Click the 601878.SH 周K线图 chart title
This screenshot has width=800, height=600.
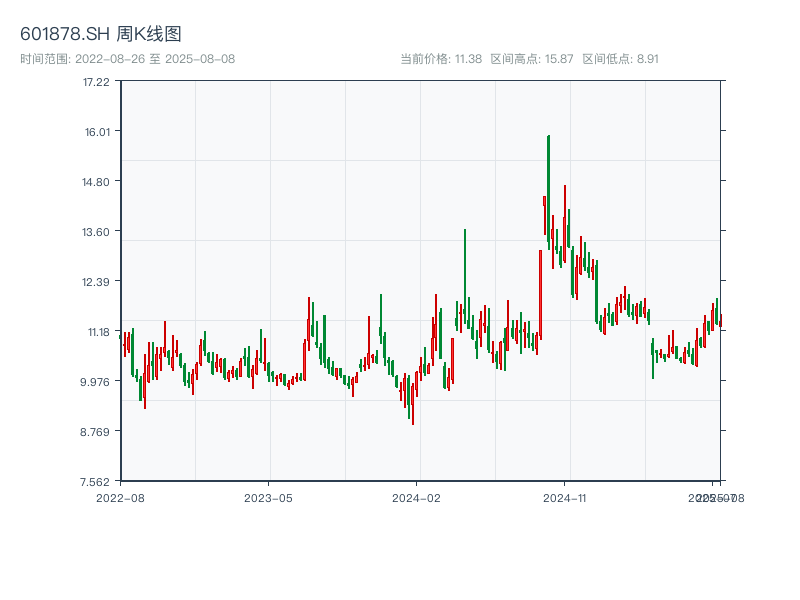click(x=101, y=35)
